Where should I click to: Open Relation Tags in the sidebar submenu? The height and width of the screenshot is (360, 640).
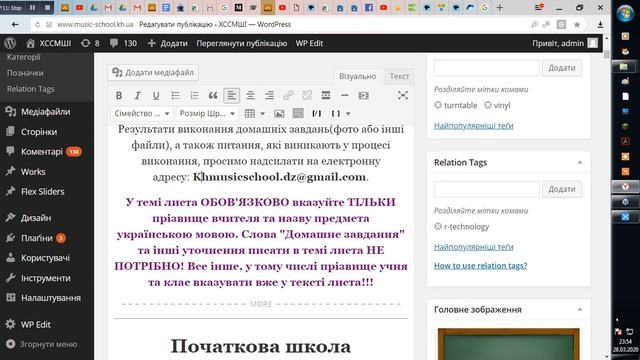[31, 89]
